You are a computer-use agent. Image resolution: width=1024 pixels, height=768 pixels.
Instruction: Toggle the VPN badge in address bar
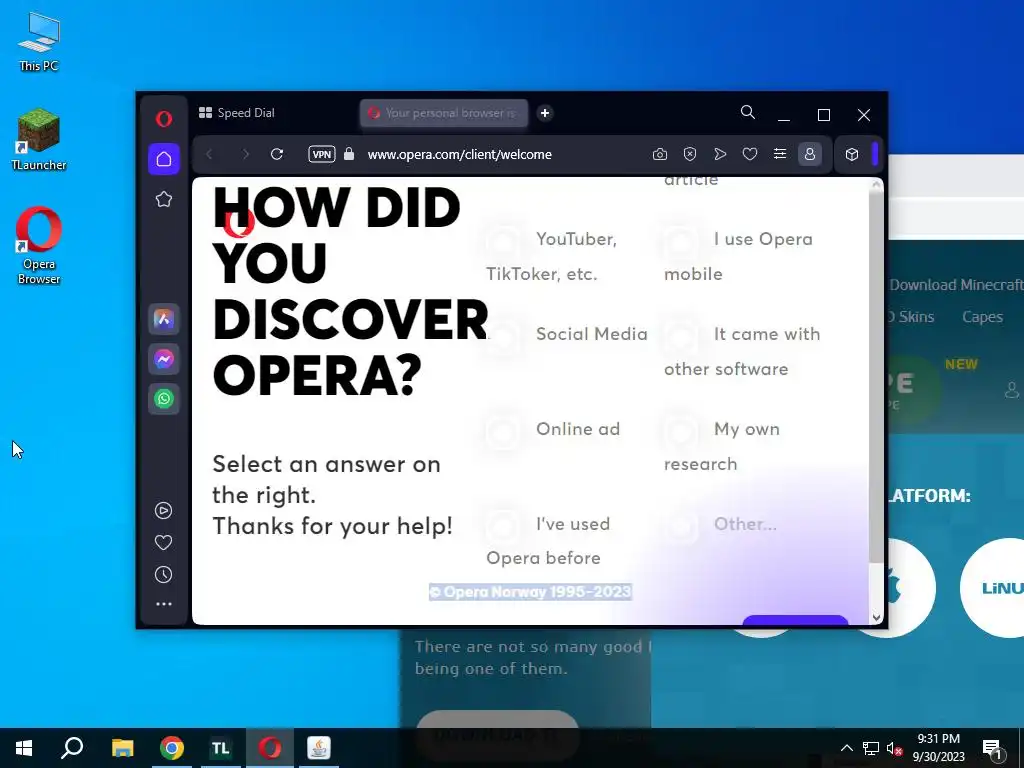(321, 155)
